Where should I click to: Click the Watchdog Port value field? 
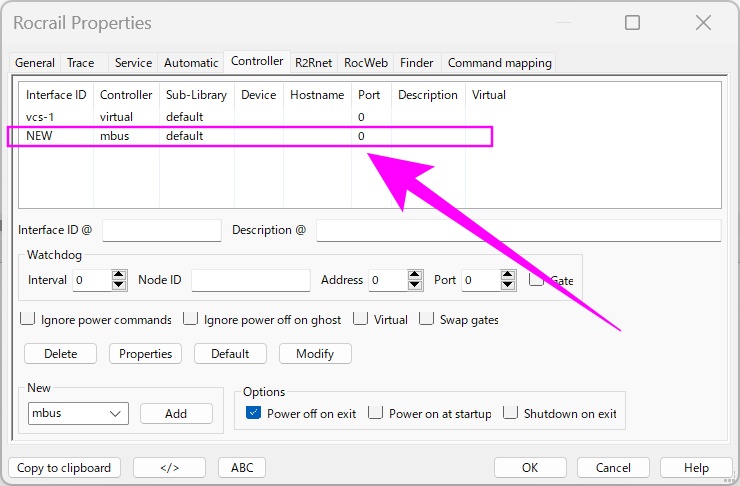tap(481, 280)
